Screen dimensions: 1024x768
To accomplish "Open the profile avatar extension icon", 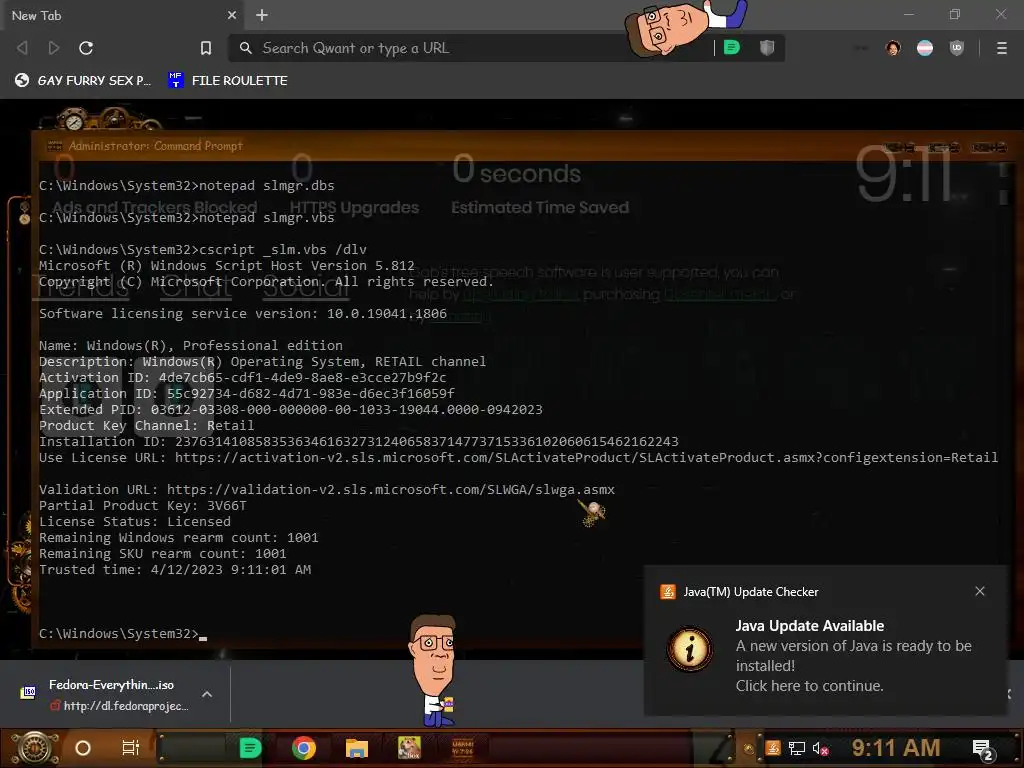I will pyautogui.click(x=893, y=48).
